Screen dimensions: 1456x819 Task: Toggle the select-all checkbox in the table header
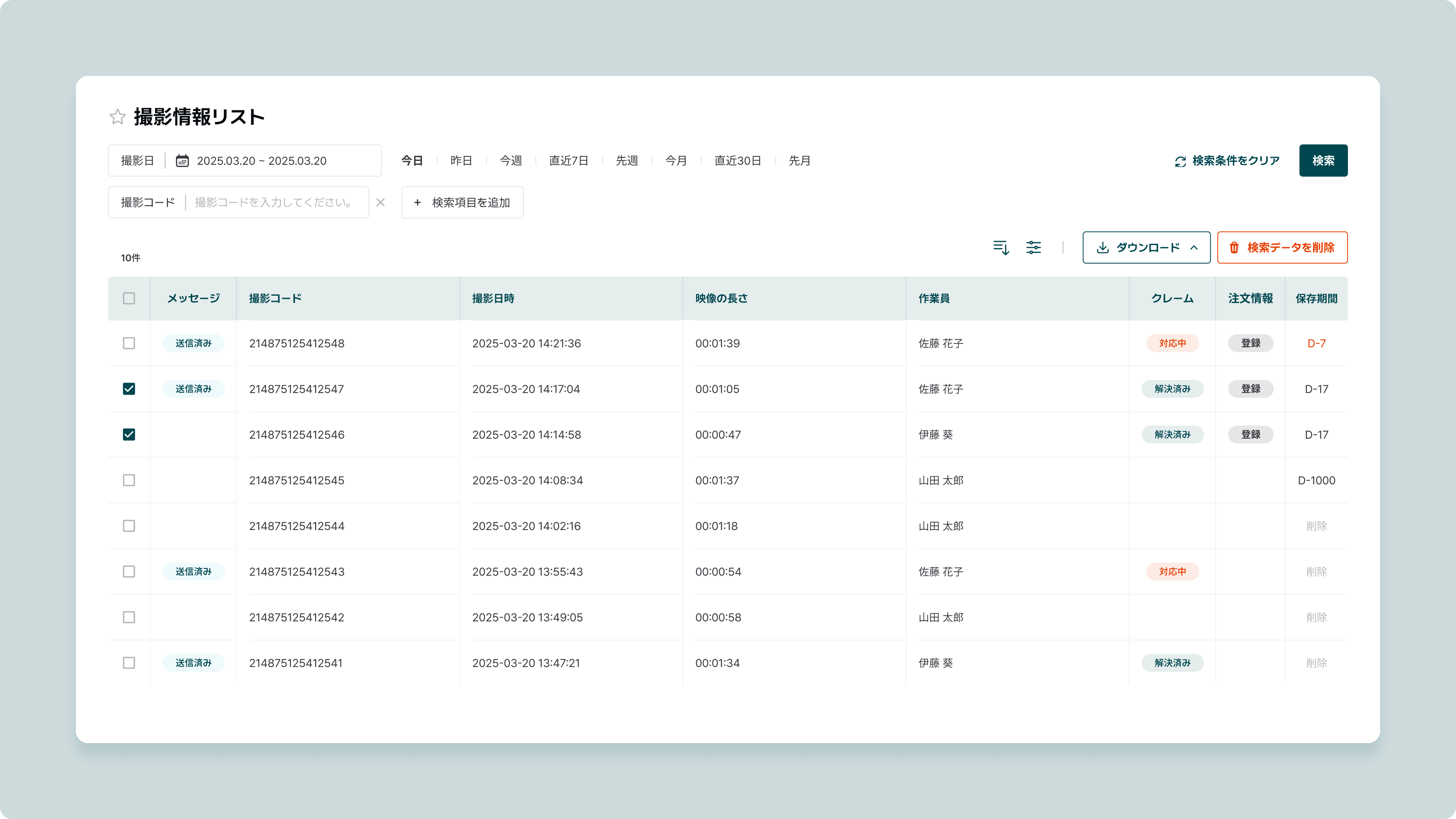point(129,298)
